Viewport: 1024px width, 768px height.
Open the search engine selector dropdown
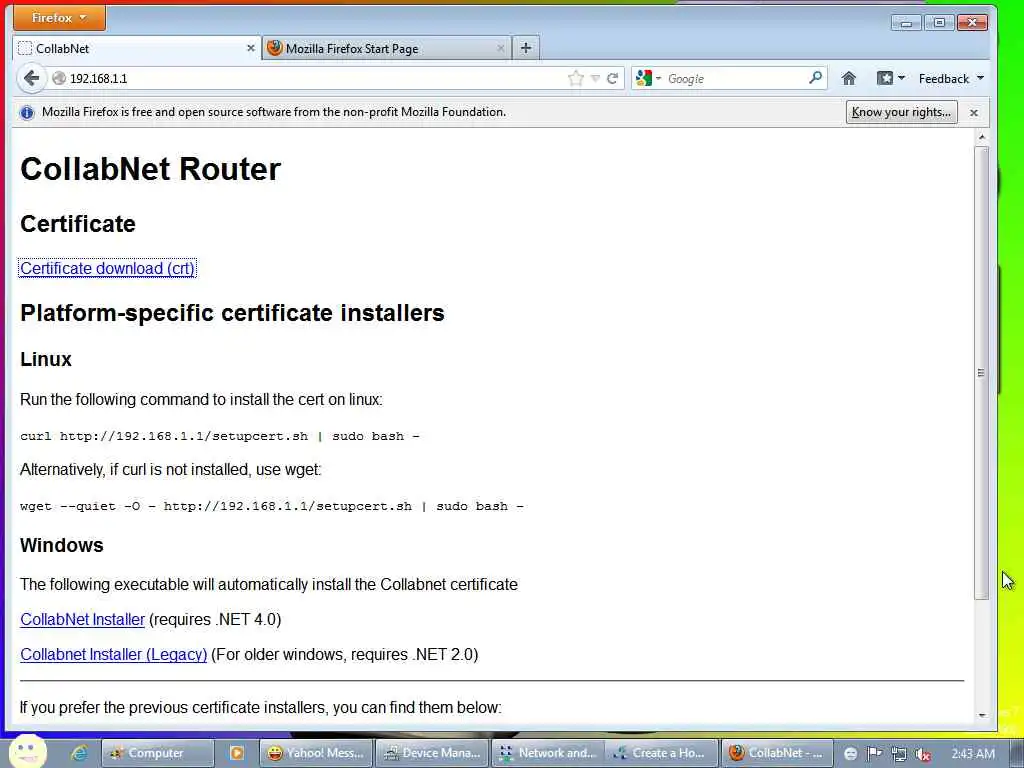[x=648, y=78]
